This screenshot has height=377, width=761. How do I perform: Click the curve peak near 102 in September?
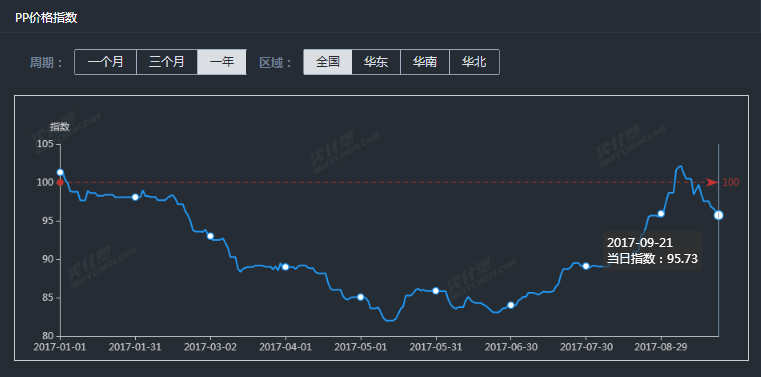coord(680,166)
